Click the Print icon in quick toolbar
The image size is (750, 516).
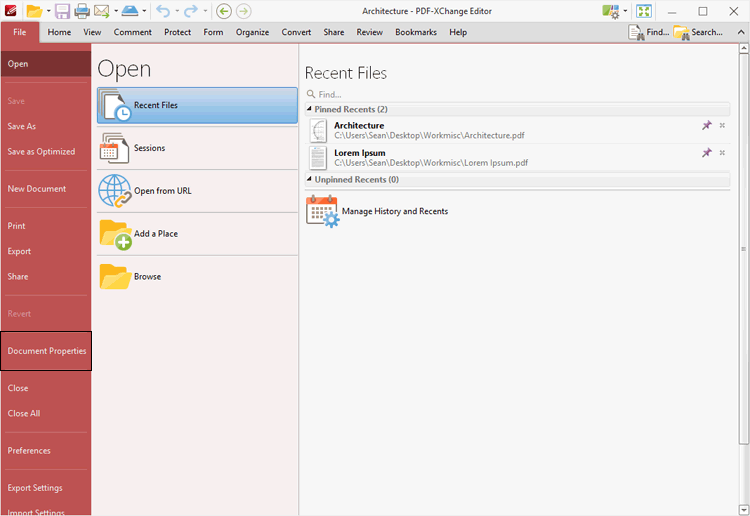point(82,11)
